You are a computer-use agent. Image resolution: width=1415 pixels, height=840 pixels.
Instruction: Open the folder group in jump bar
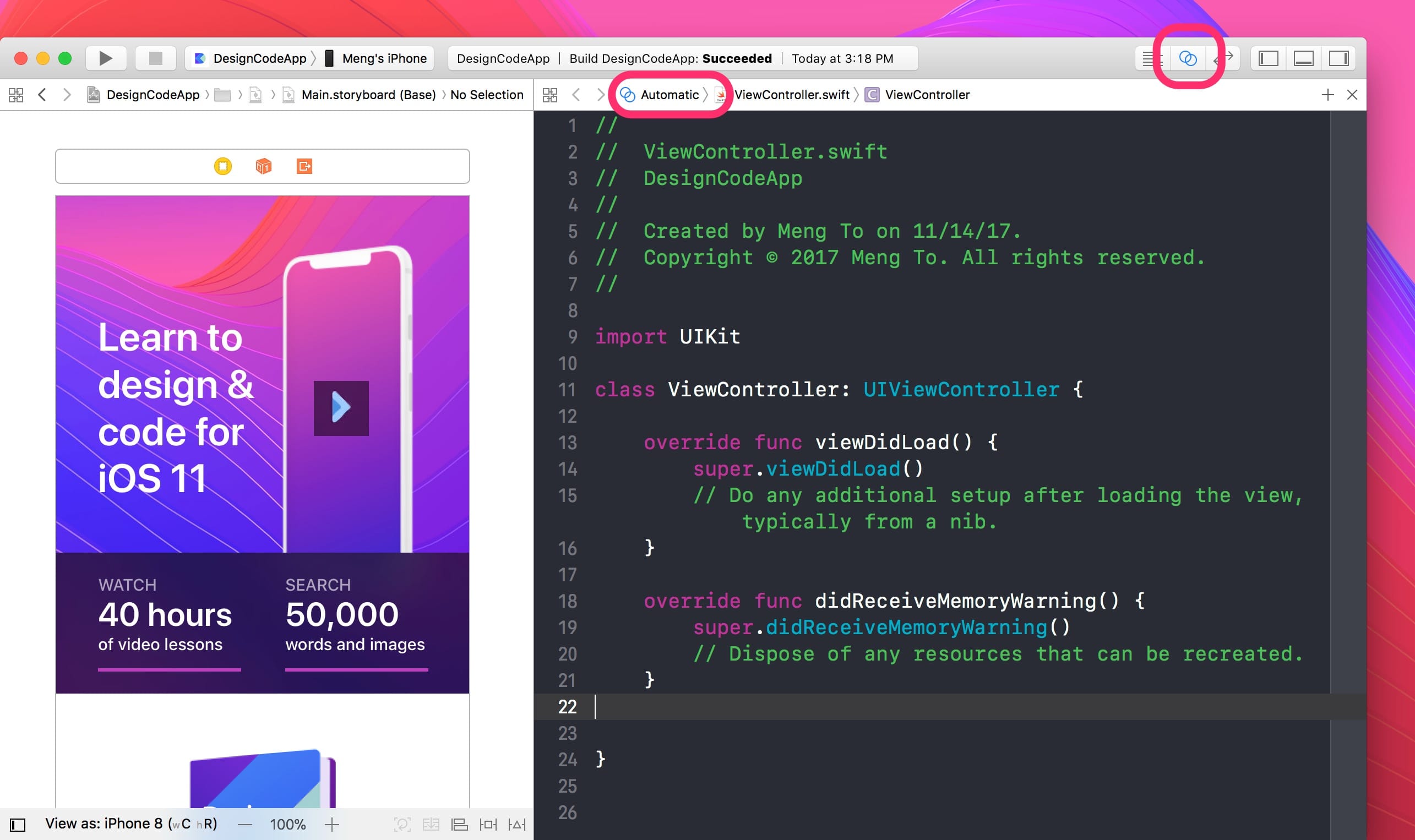(x=222, y=95)
